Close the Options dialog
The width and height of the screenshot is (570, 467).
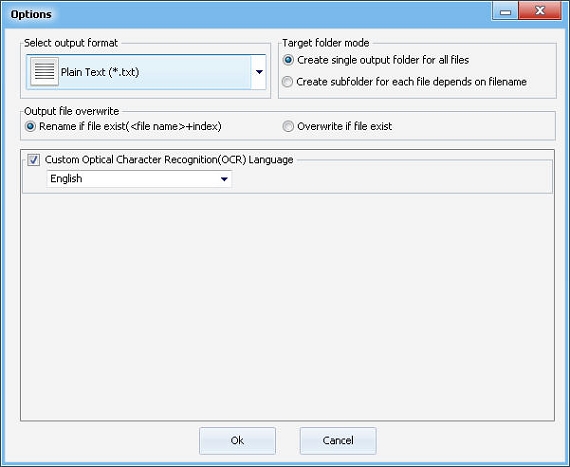pos(540,11)
